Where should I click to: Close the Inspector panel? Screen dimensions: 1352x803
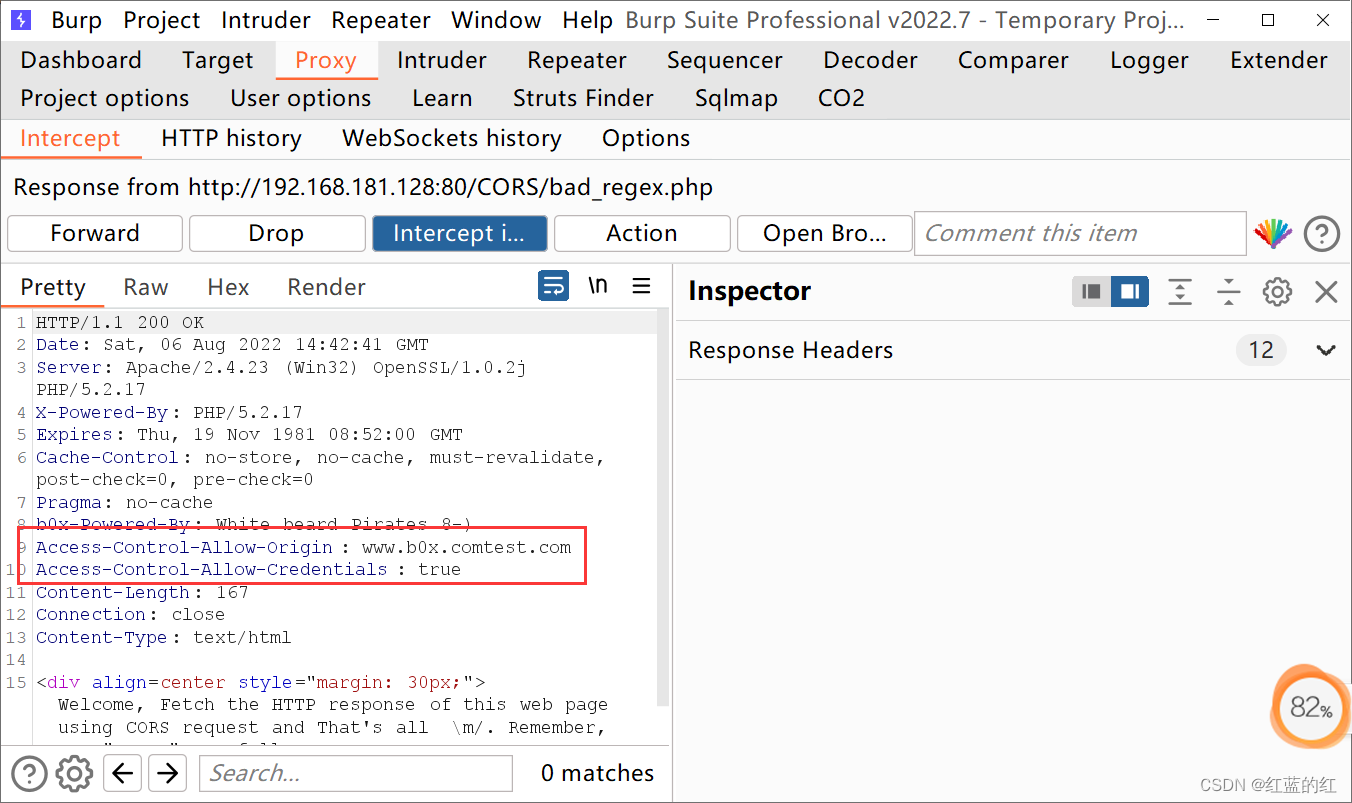click(1326, 291)
